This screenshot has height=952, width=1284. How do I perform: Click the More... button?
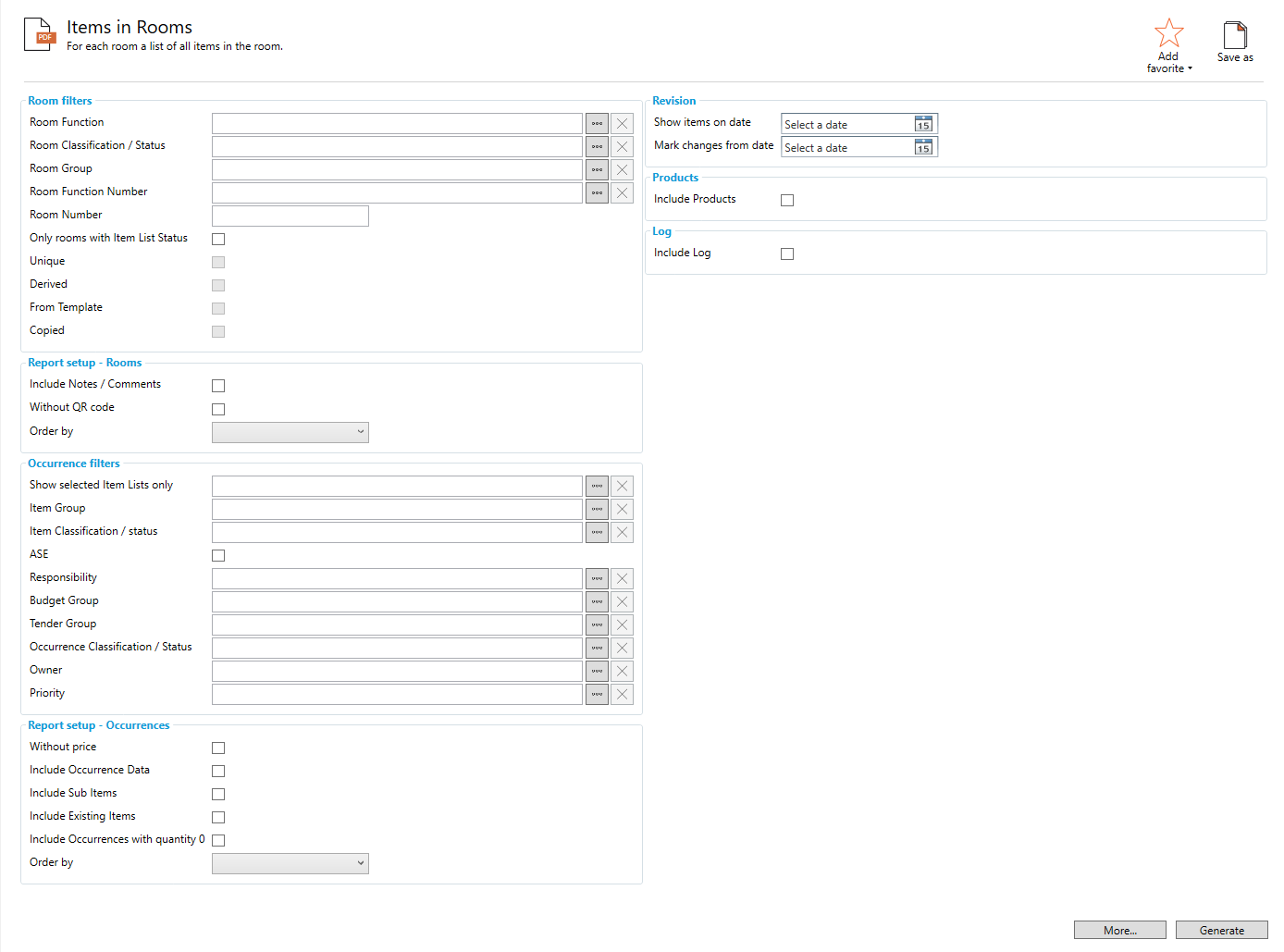[1119, 930]
